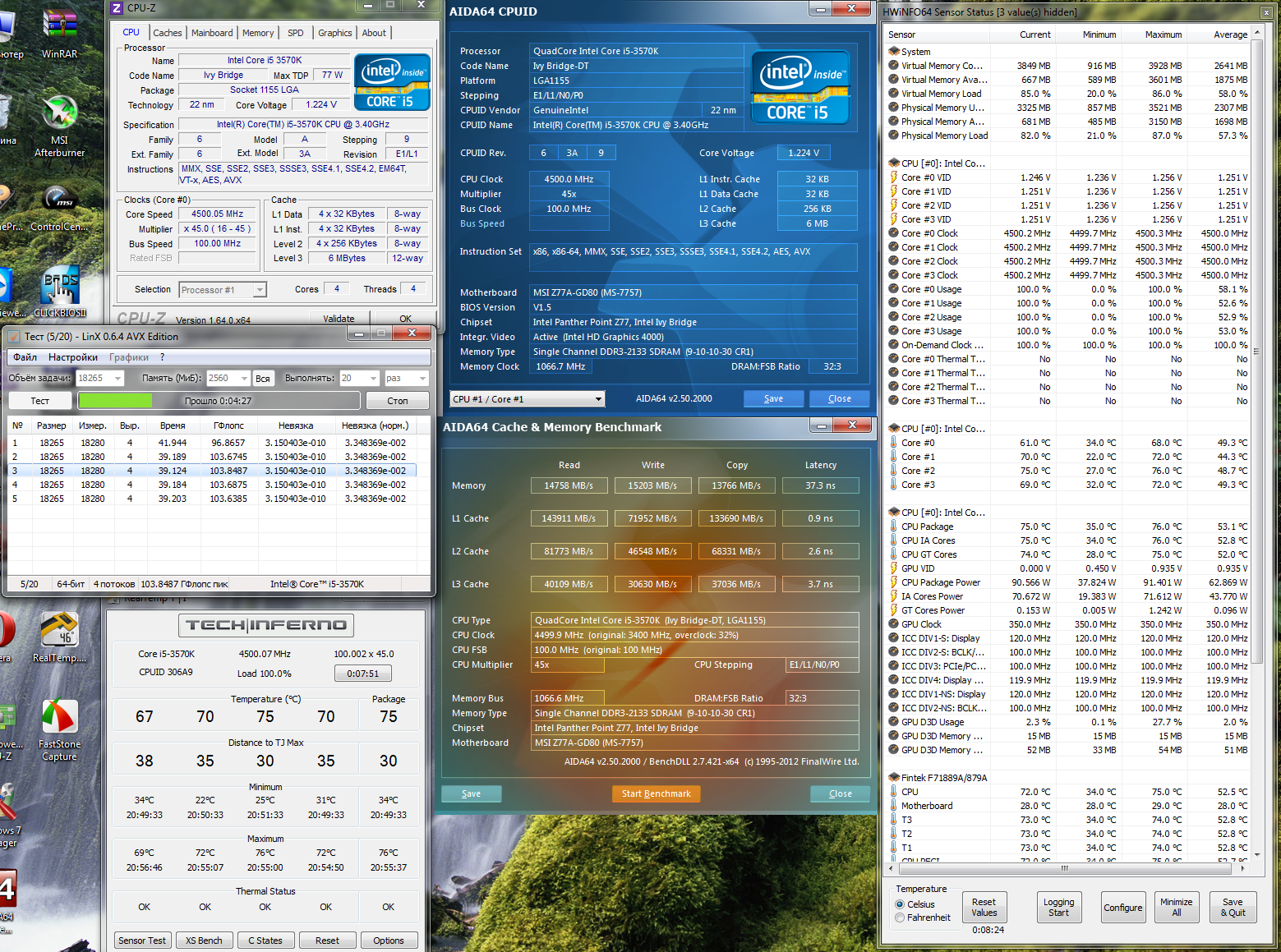Open the RealTemp desktop shortcut
Viewport: 1281px width, 952px height.
tap(59, 637)
